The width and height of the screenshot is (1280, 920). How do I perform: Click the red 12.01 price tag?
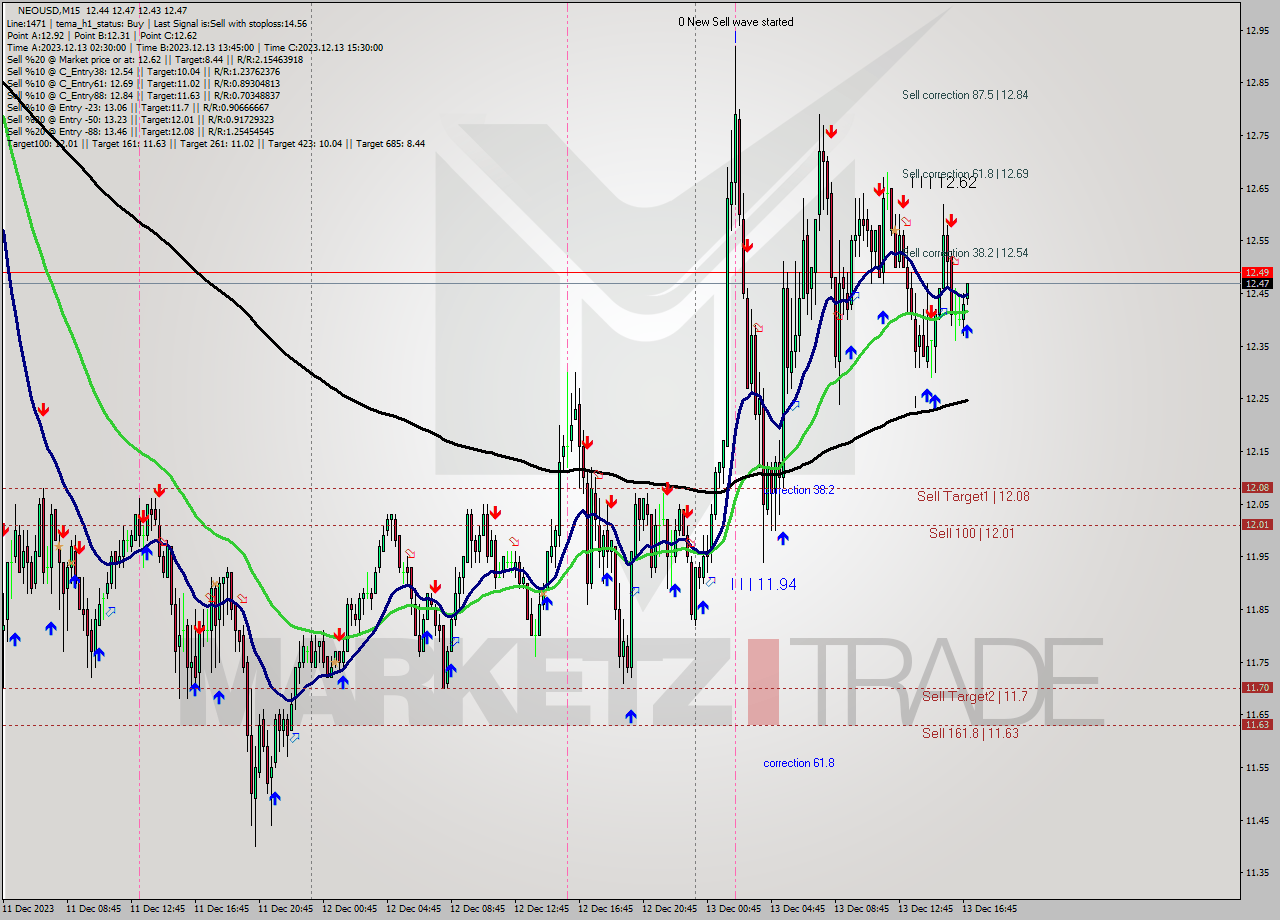1257,524
